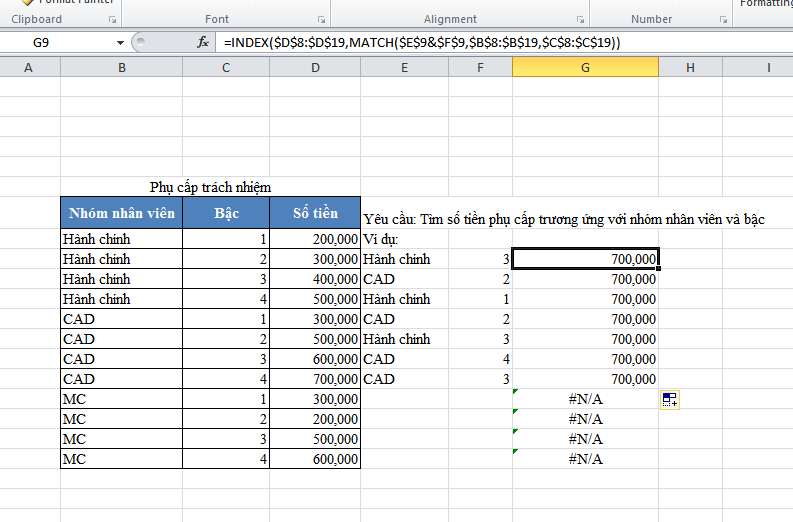The height and width of the screenshot is (522, 793).
Task: Open the Font dialog launcher
Action: pyautogui.click(x=321, y=20)
